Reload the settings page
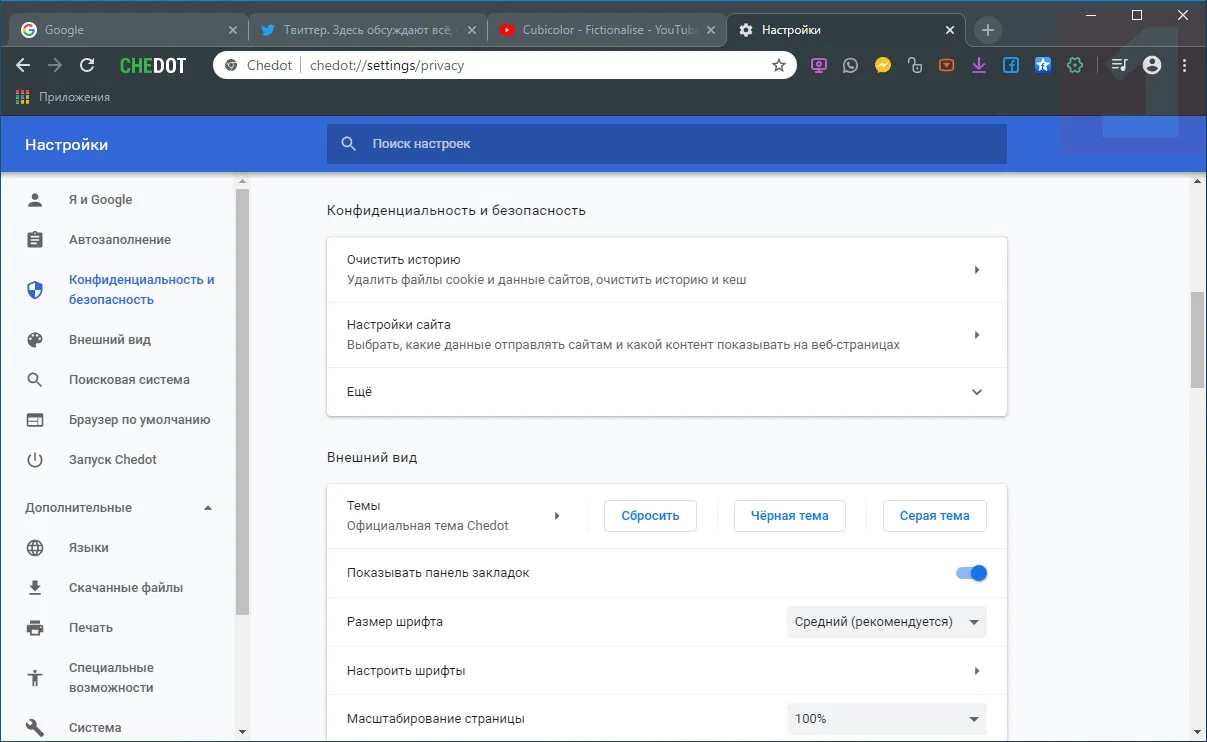Screen dimensions: 1207x742 (x=87, y=65)
